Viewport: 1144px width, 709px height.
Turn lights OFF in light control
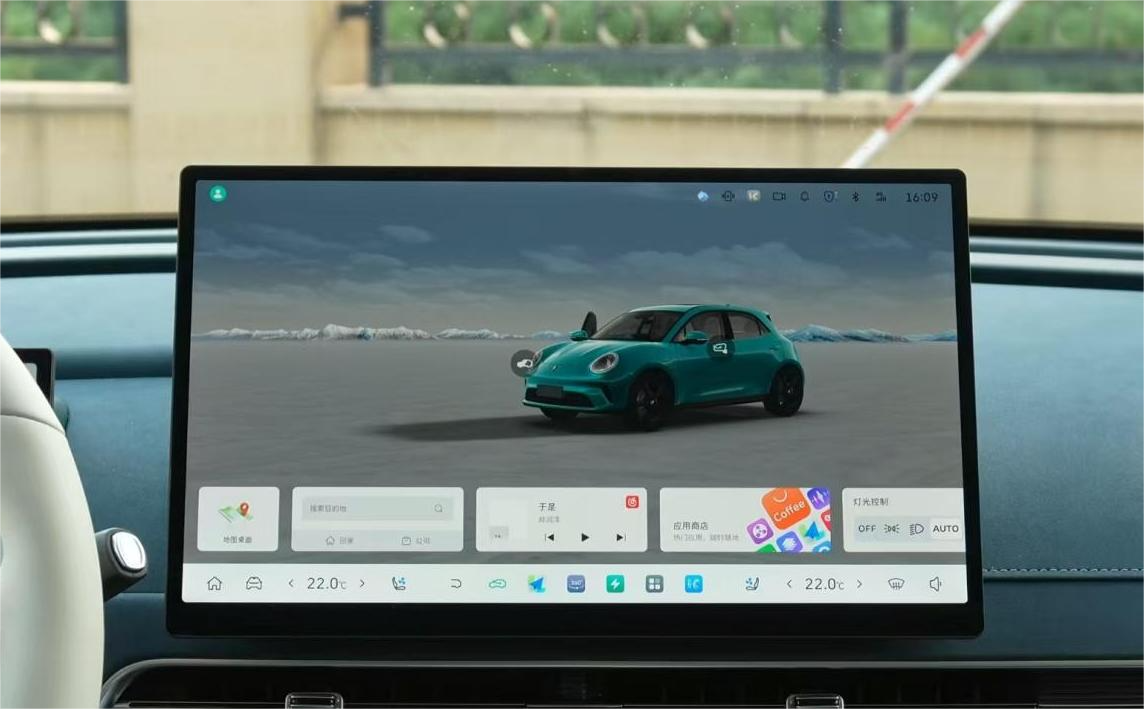point(867,529)
